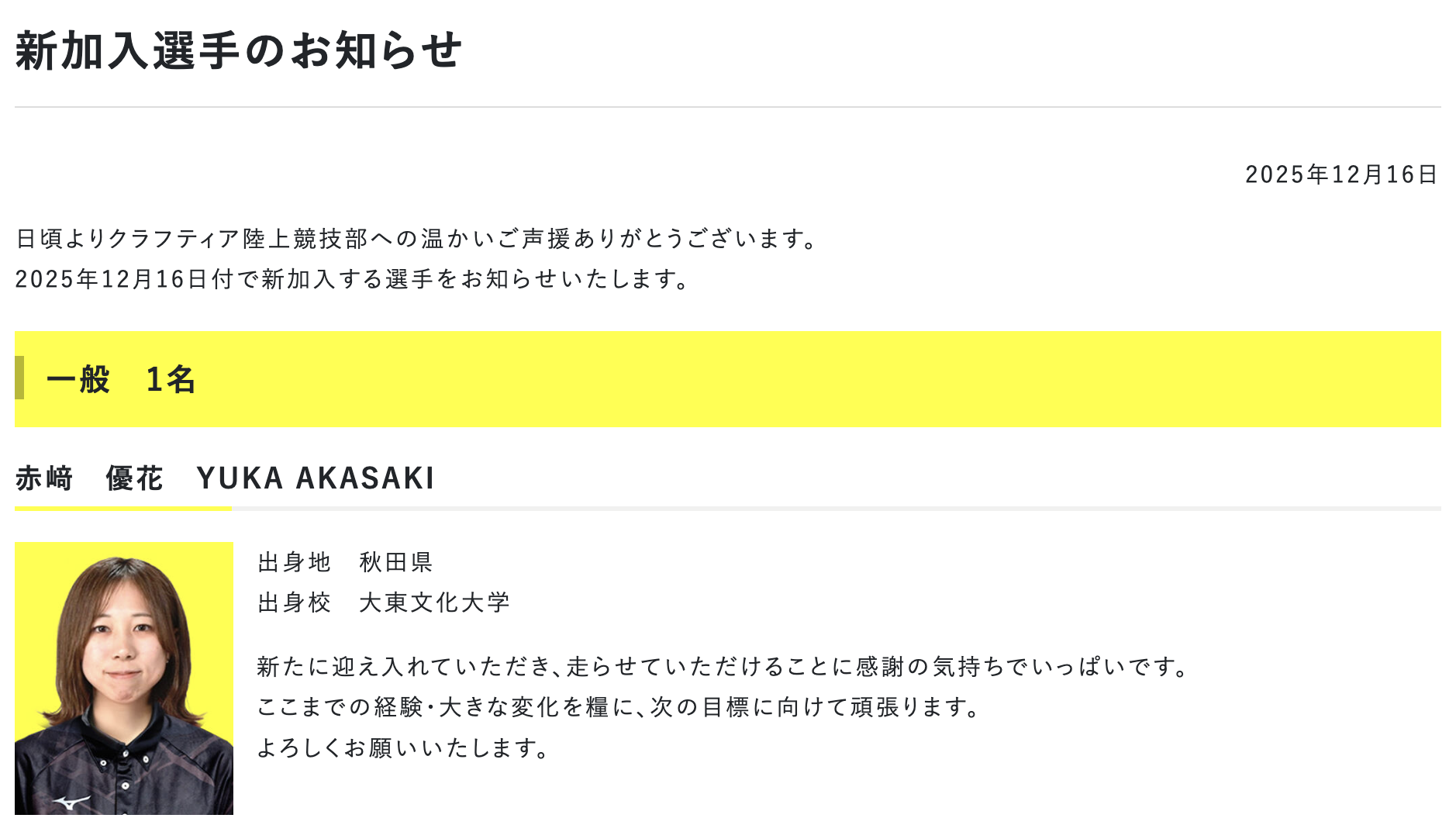Click the 出身地 label

pyautogui.click(x=295, y=562)
